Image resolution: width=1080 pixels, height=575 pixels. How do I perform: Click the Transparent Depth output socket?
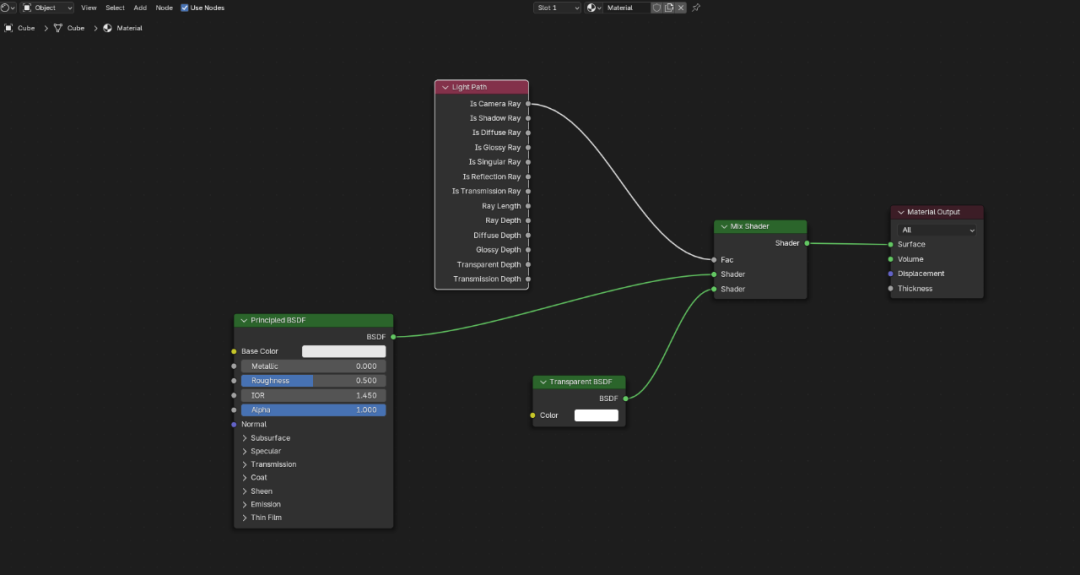pyautogui.click(x=528, y=264)
